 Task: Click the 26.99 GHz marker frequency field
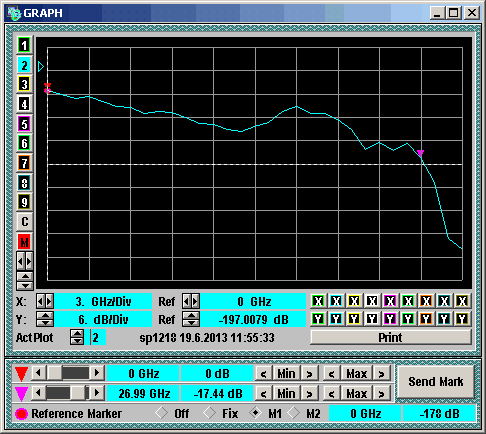[x=143, y=394]
